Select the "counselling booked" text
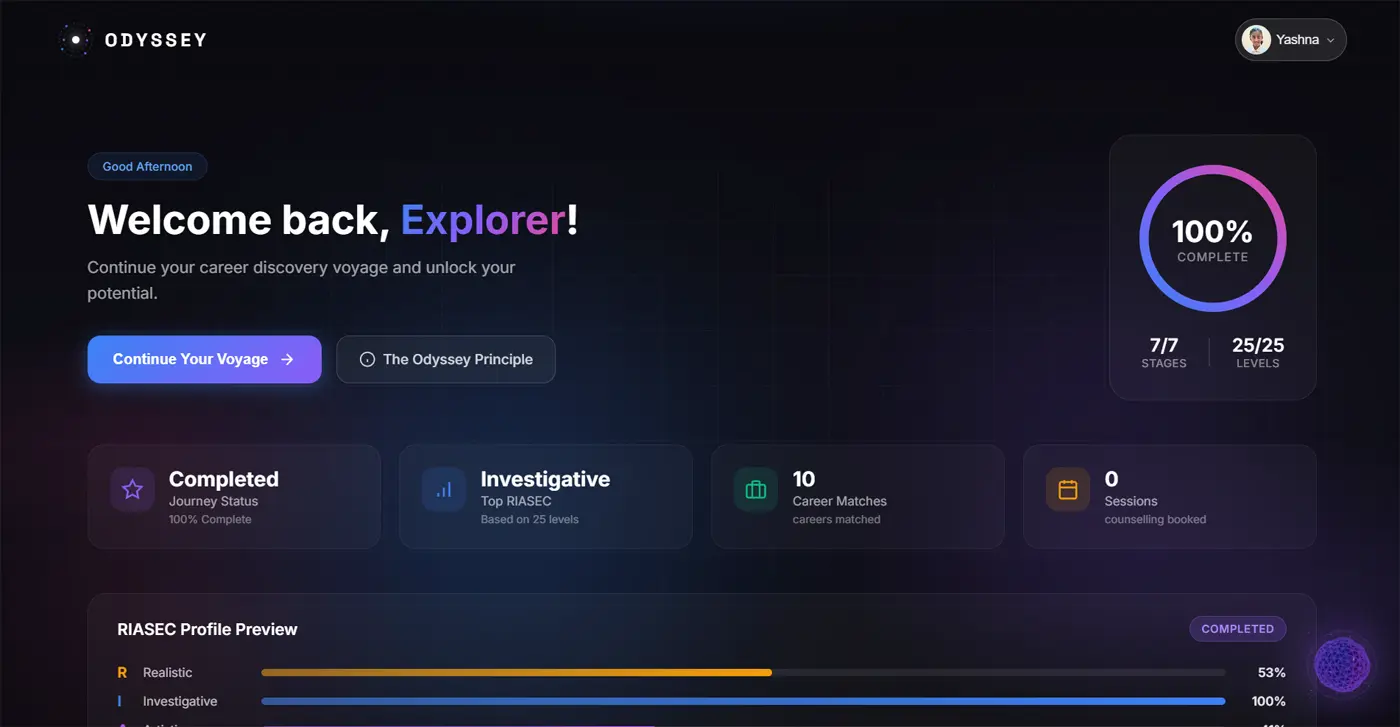Image resolution: width=1400 pixels, height=727 pixels. (1155, 520)
